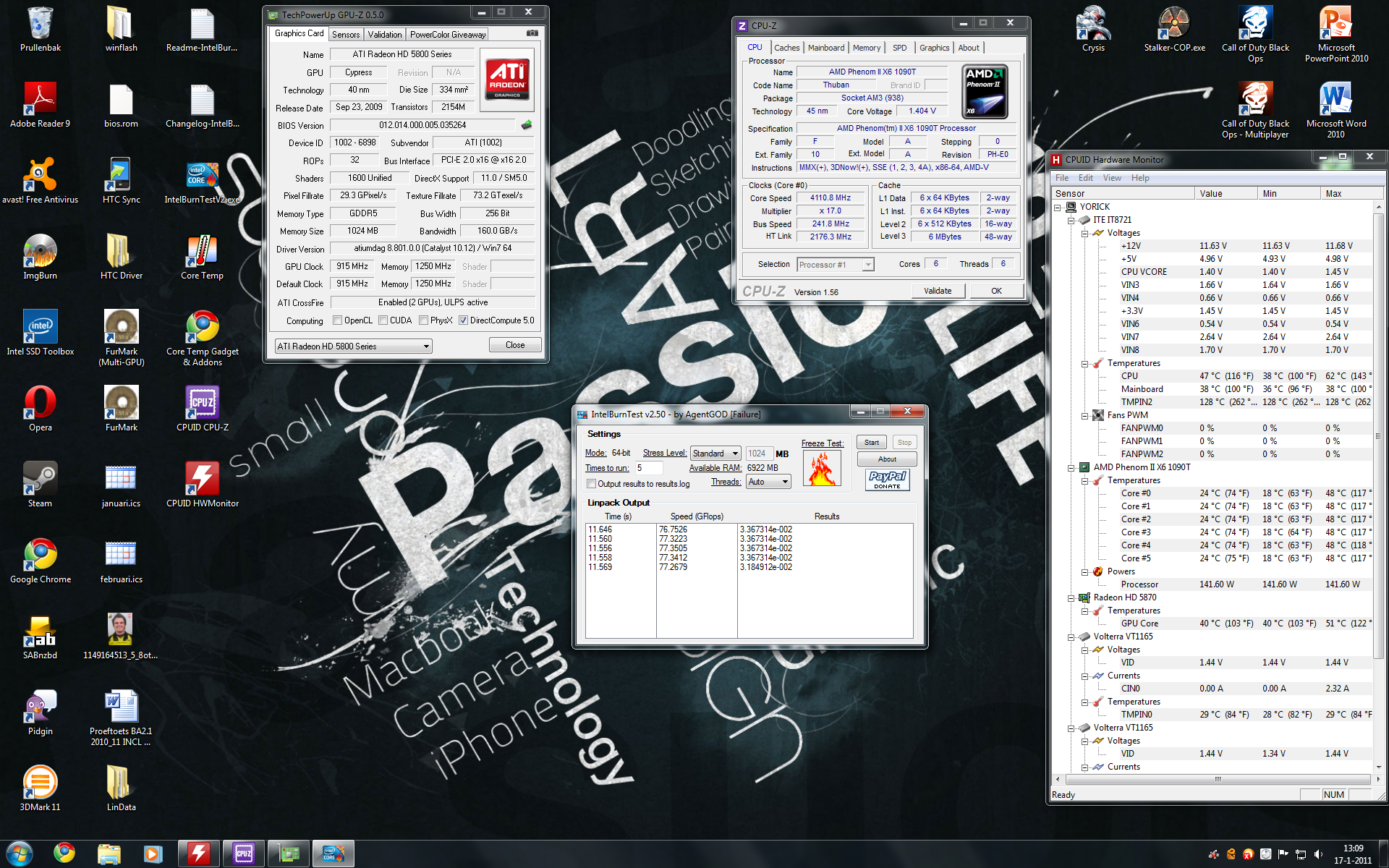The height and width of the screenshot is (868, 1389).
Task: Switch to the SPD tab in CPU-Z
Action: click(x=899, y=48)
